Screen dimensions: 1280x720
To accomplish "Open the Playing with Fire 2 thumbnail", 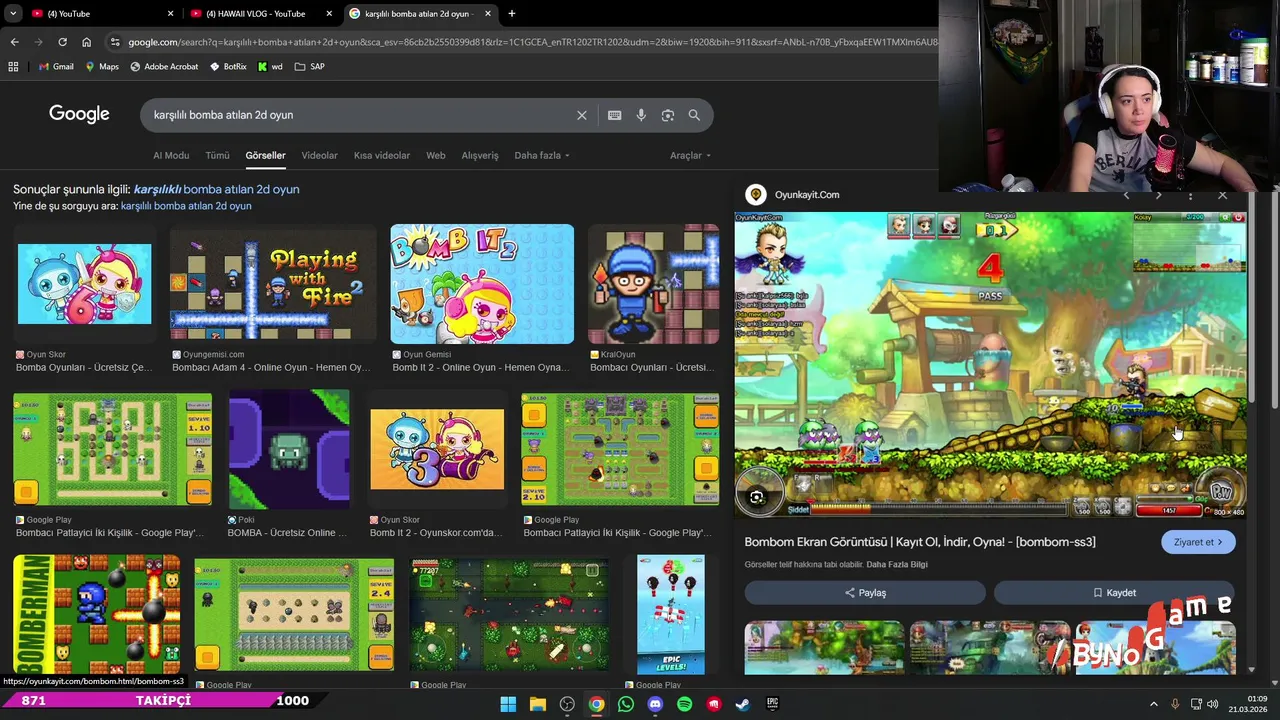I will point(273,283).
